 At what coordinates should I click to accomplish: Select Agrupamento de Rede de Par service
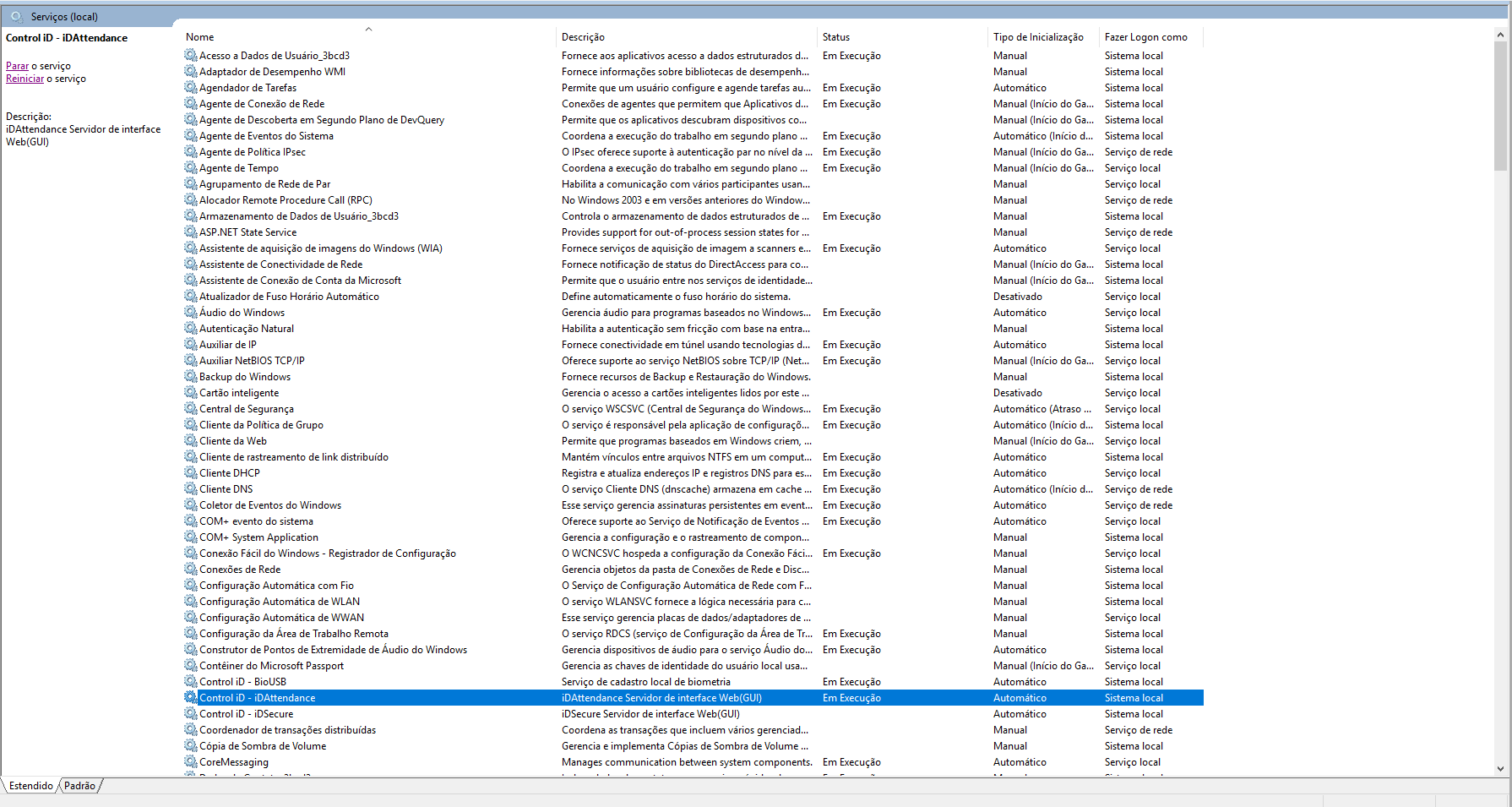click(x=693, y=184)
